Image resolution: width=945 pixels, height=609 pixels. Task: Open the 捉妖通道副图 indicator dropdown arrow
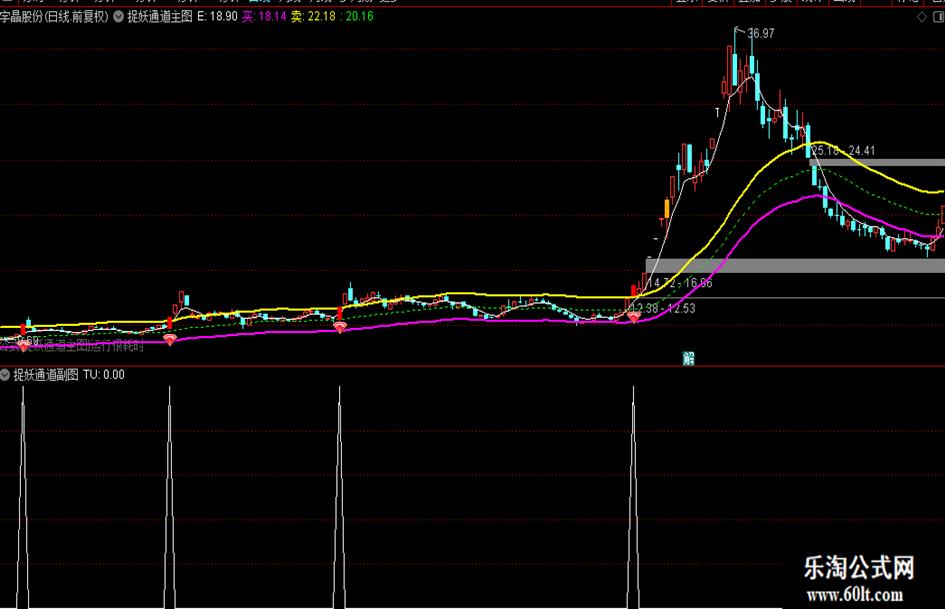tap(5, 375)
